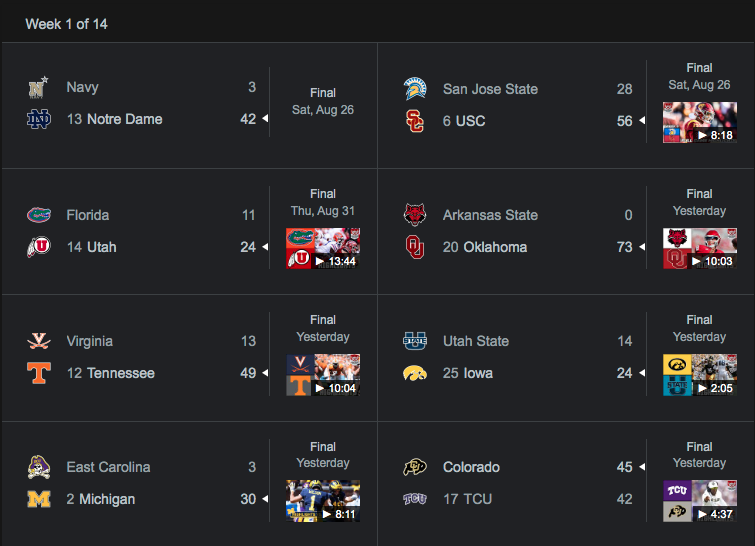This screenshot has width=755, height=546.
Task: Click the Week 1 of 14 header
Action: [66, 24]
